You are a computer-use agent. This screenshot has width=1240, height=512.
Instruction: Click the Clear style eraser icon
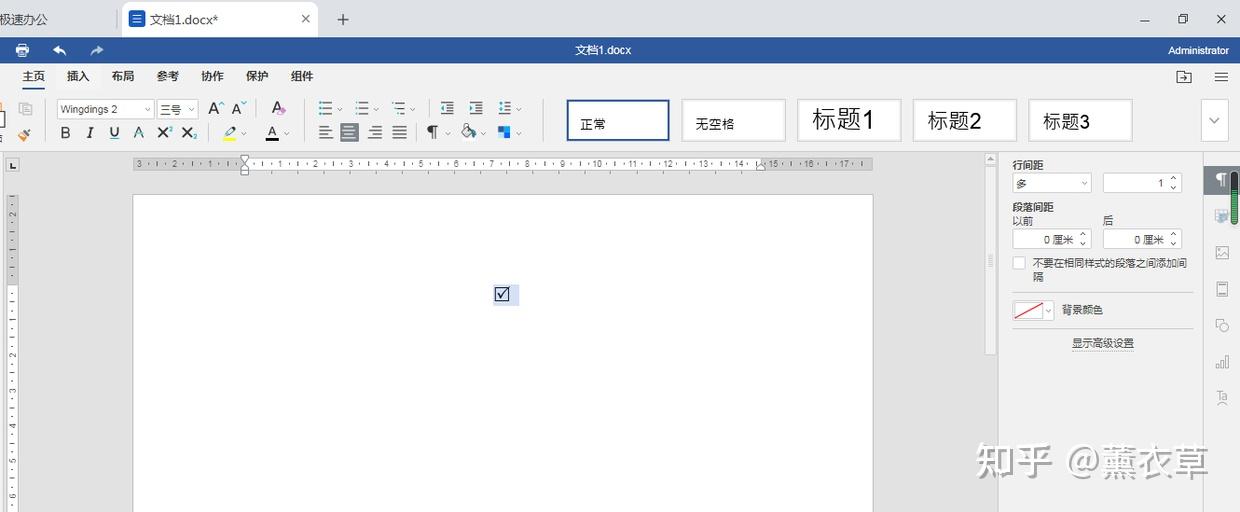click(278, 108)
